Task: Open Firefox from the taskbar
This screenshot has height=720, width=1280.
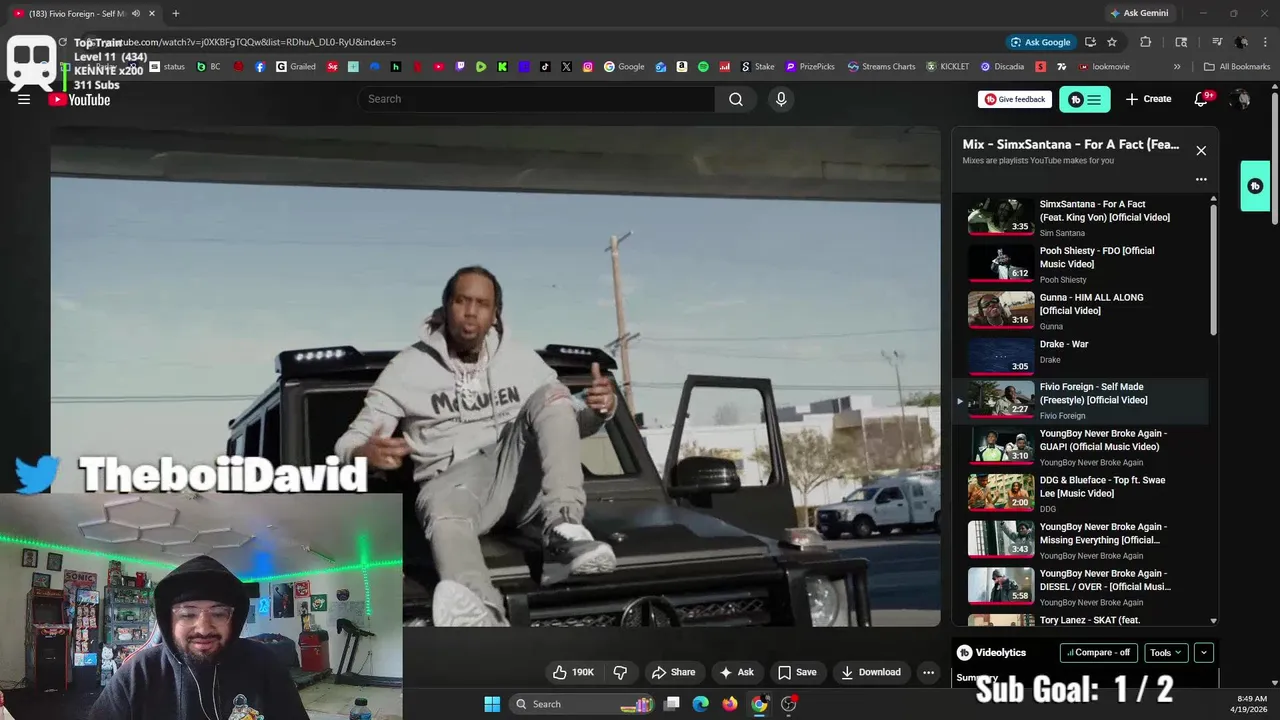Action: pyautogui.click(x=730, y=704)
